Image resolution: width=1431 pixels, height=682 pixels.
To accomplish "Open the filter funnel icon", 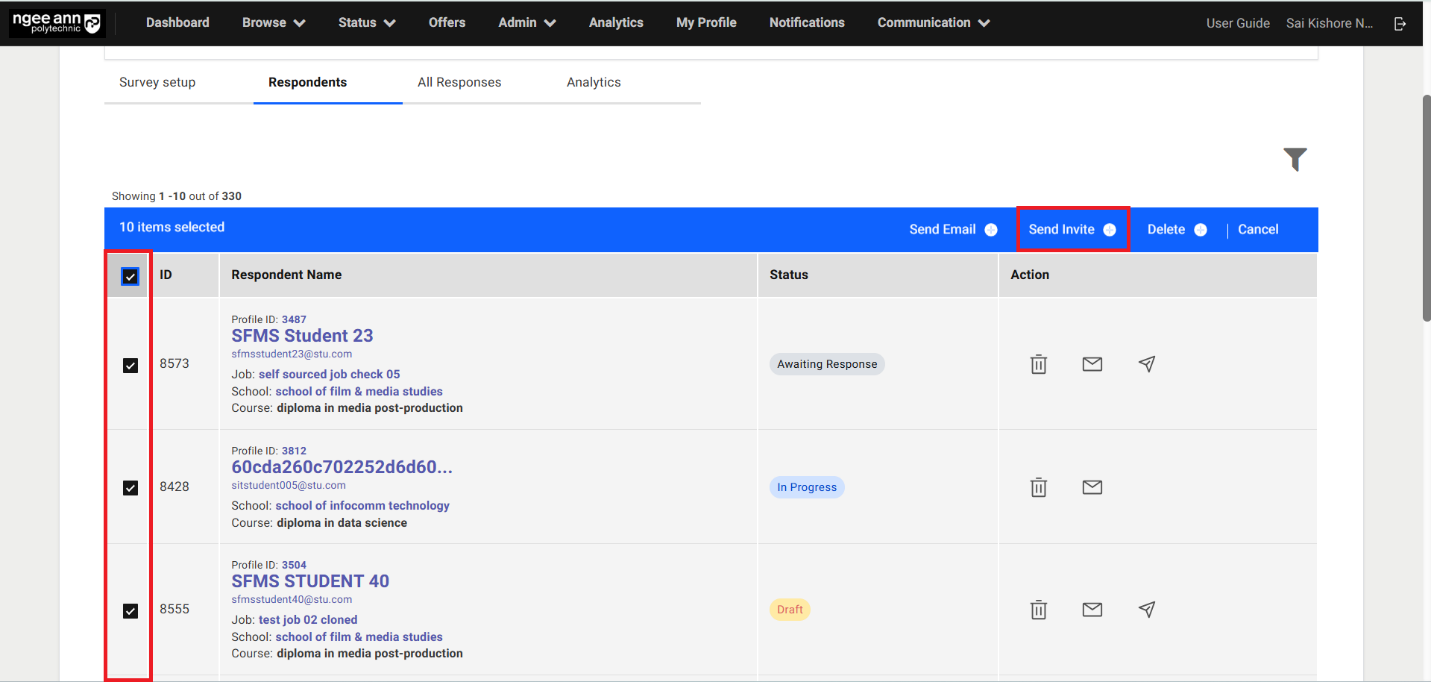I will tap(1295, 160).
